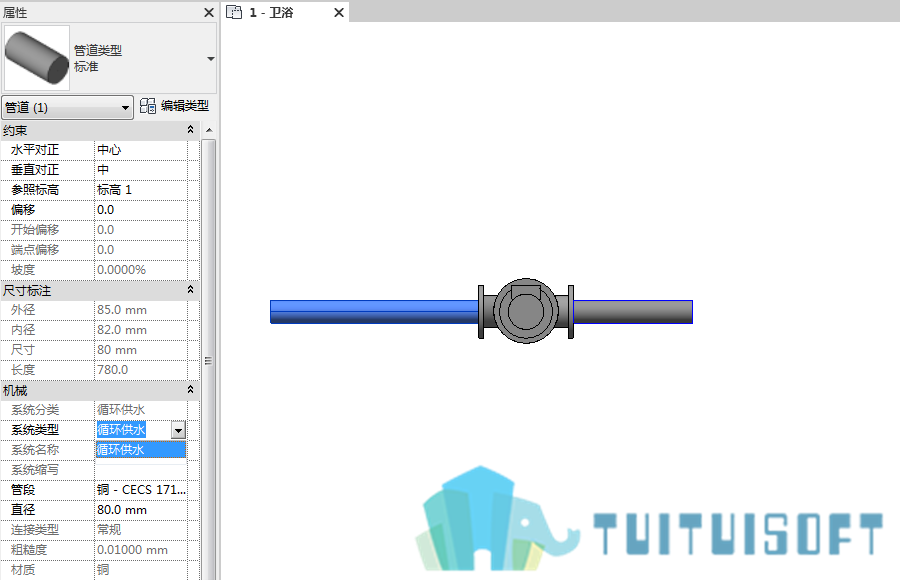Select the blue pipe segment in the view
Viewport: 900px width, 580px height.
coord(374,312)
